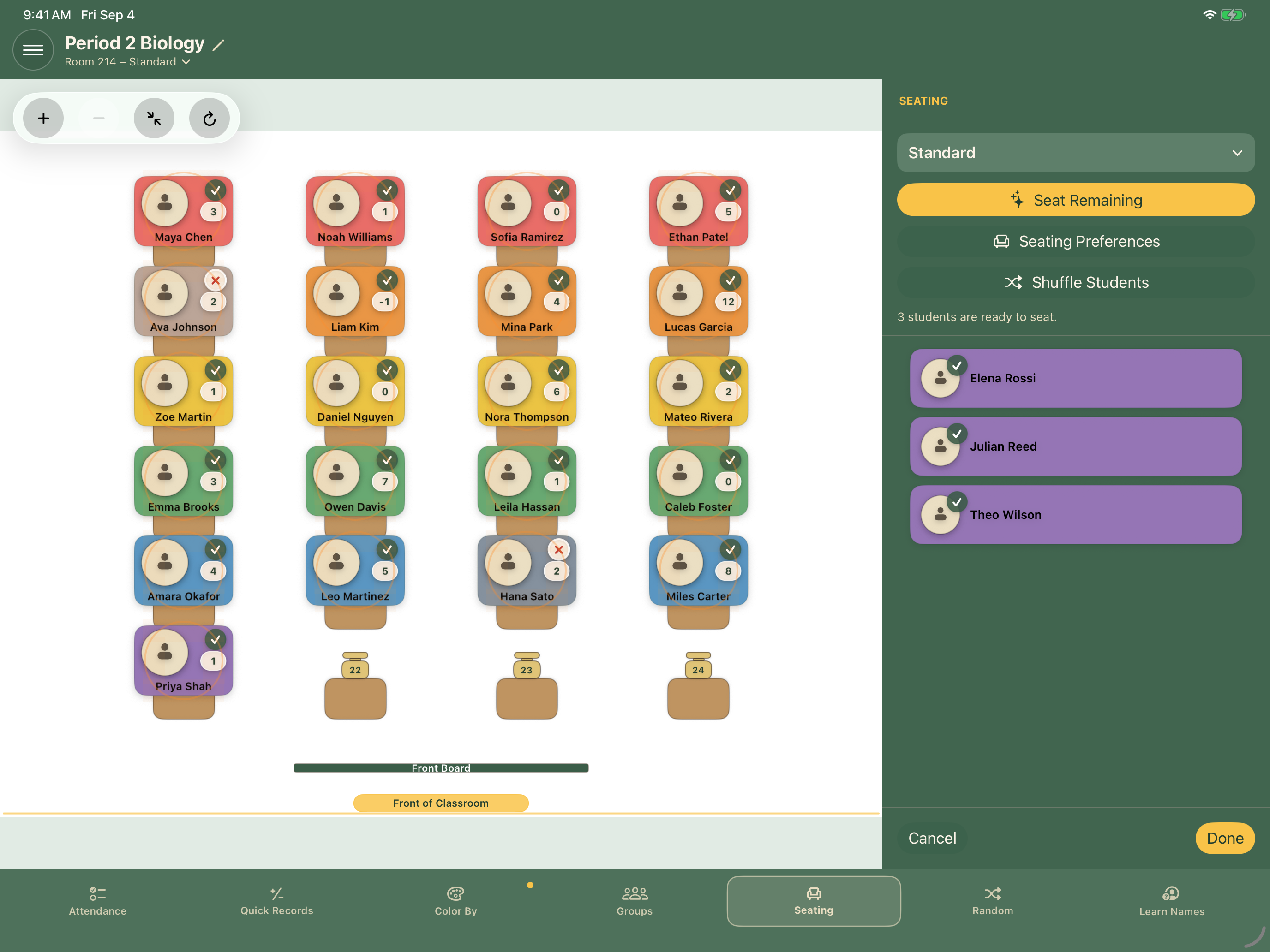Select empty desk number 22
The width and height of the screenshot is (1270, 952).
pos(355,685)
